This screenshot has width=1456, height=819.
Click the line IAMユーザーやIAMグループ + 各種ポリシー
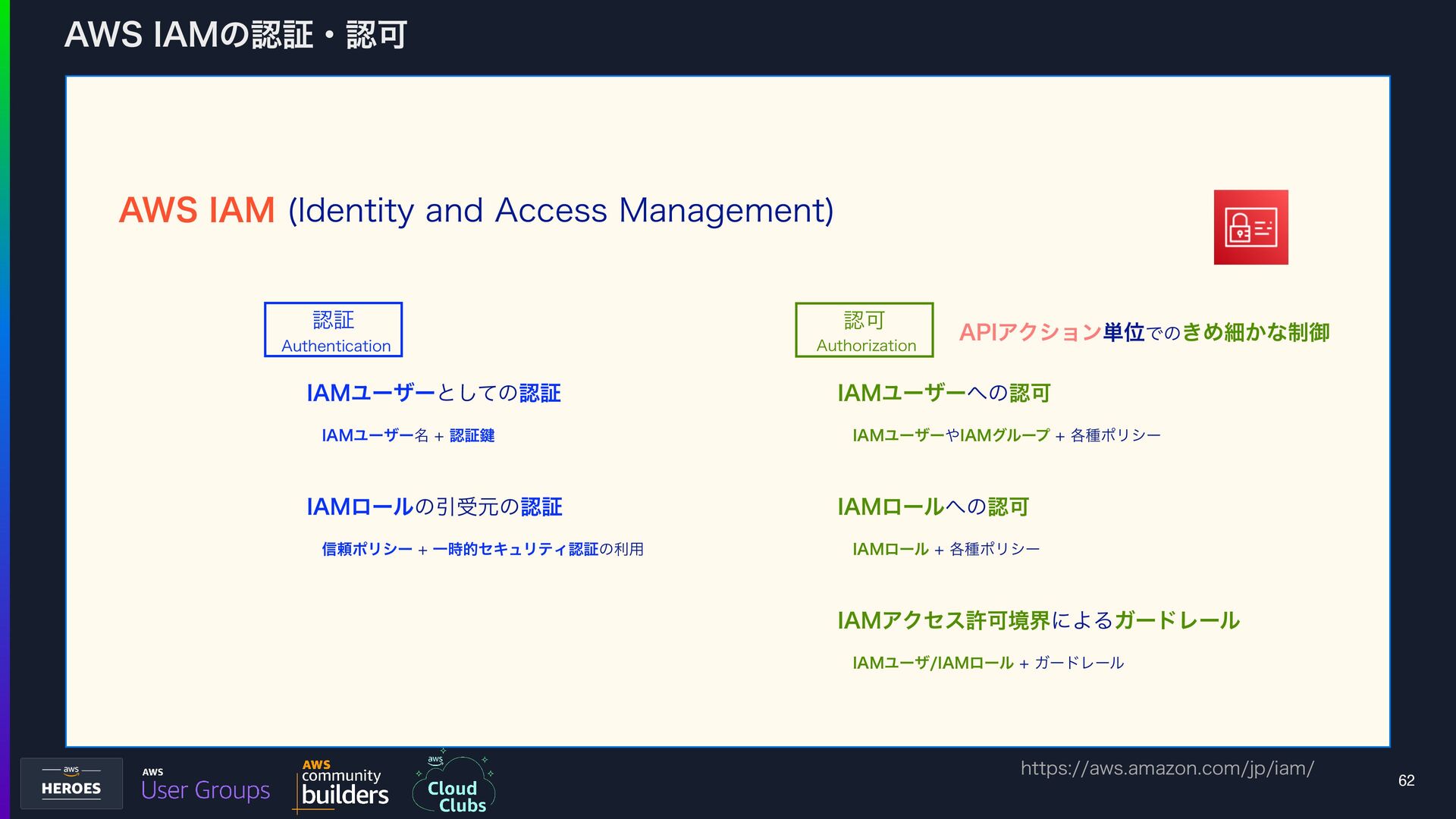(x=1006, y=435)
